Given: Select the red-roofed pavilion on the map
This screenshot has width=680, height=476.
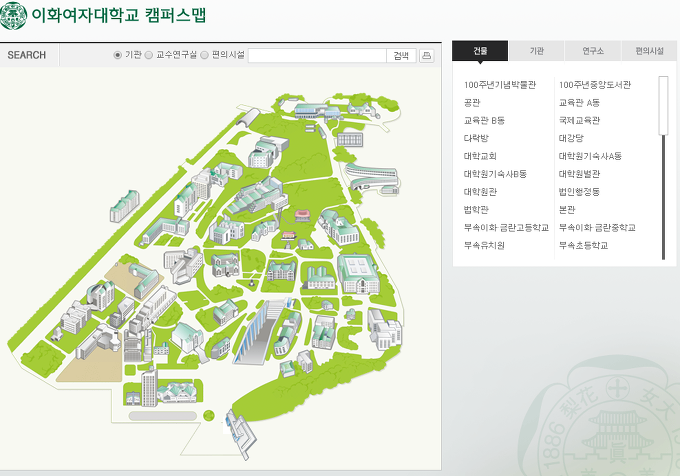Looking at the screenshot, I should tap(303, 215).
